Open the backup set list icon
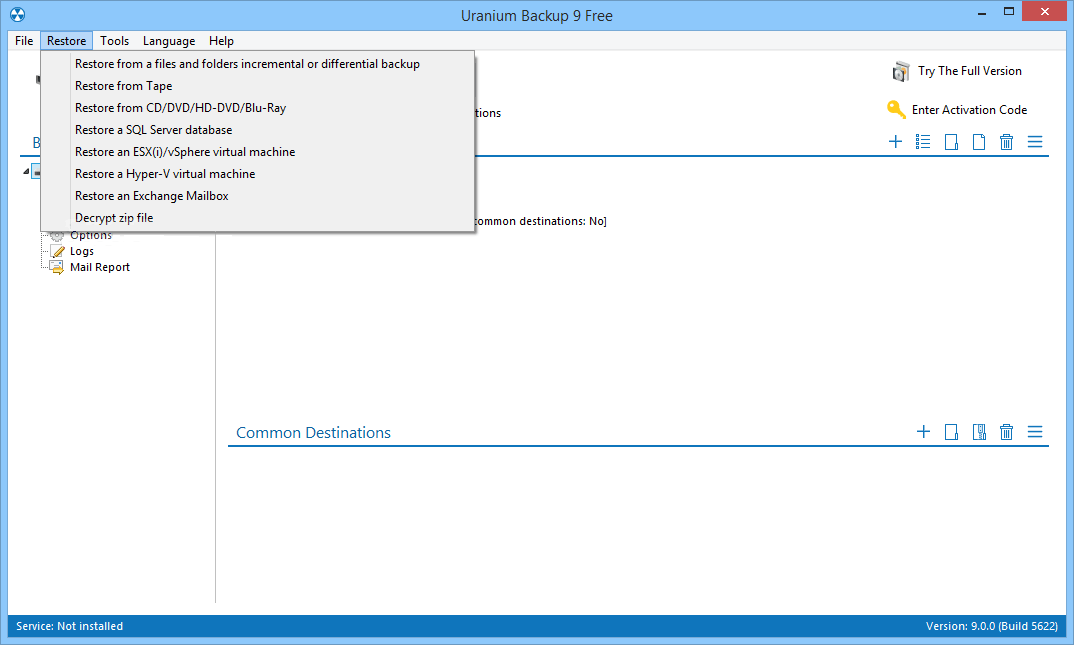Image resolution: width=1074 pixels, height=645 pixels. pos(923,141)
